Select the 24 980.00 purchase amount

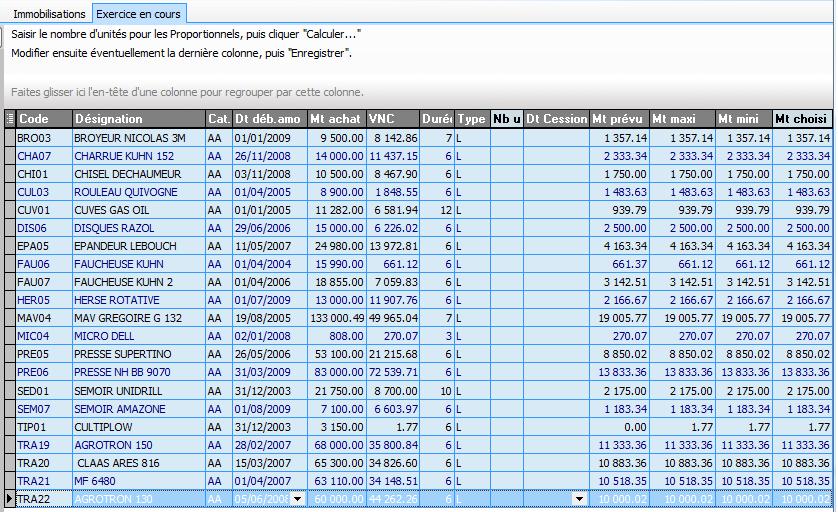coord(336,246)
